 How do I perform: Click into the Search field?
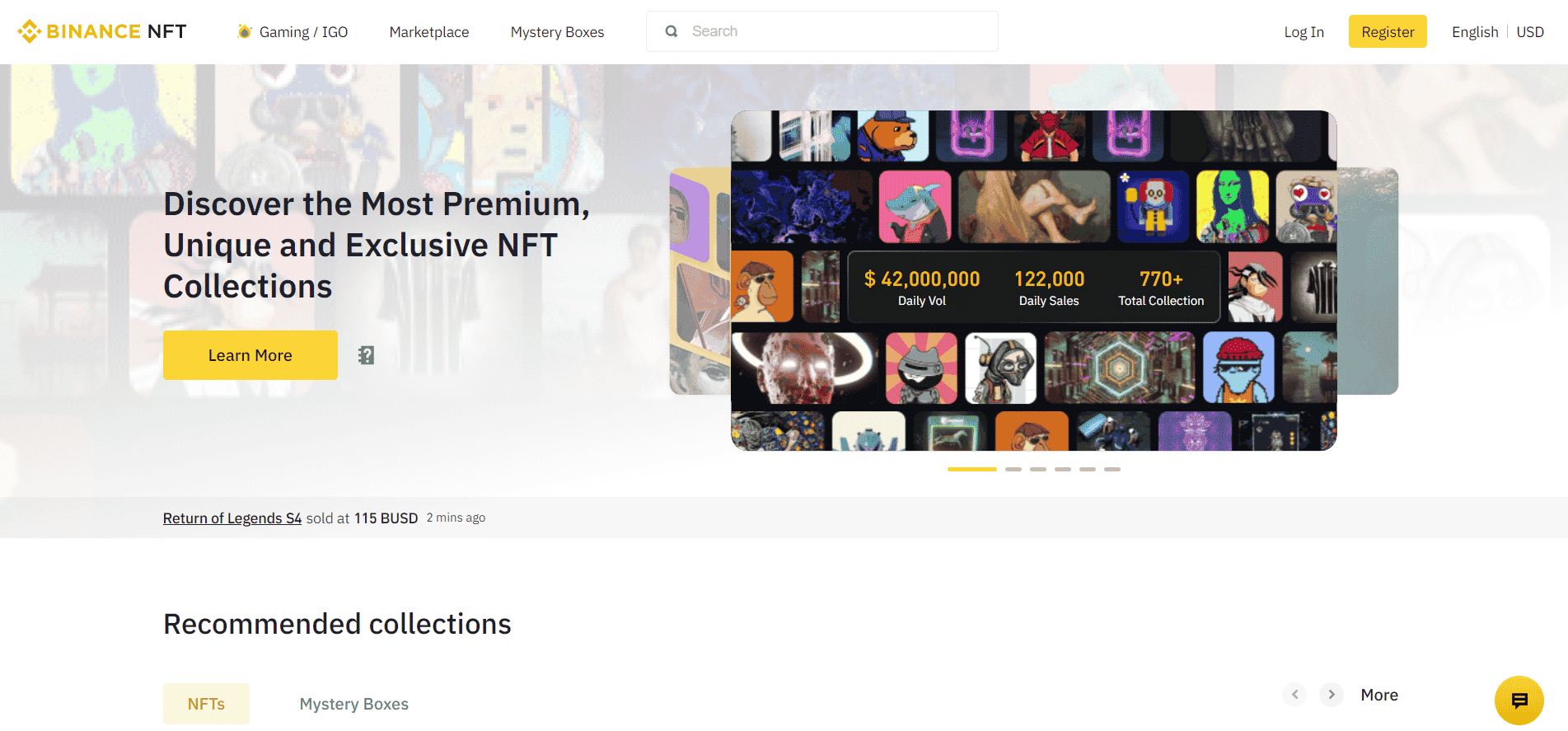pos(822,31)
